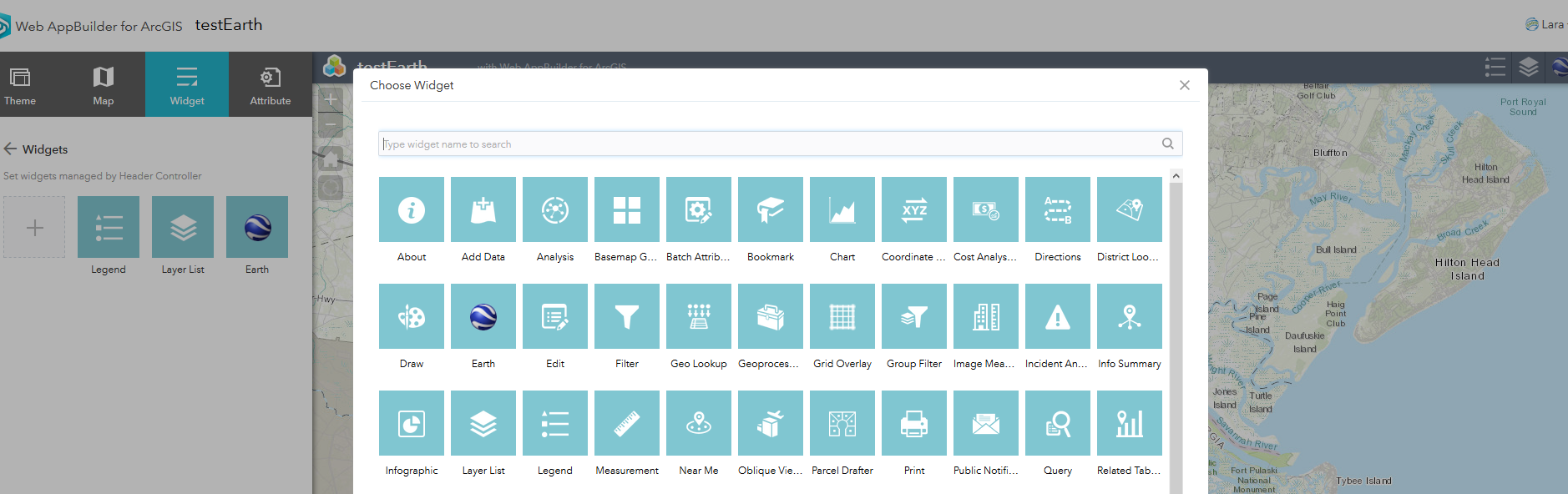Select the Bookmark widget
Image resolution: width=1568 pixels, height=494 pixels.
click(770, 209)
